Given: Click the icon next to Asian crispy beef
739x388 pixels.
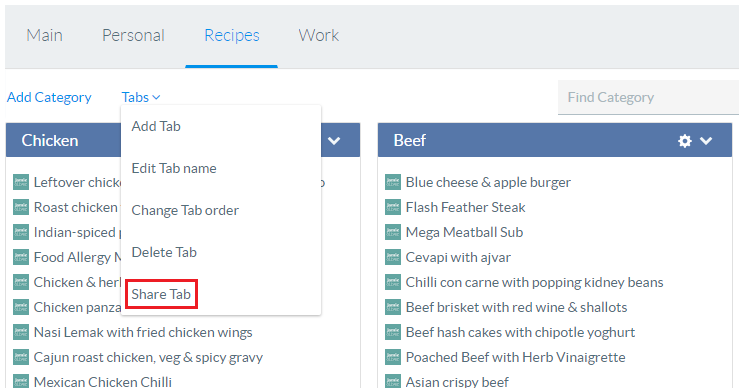Looking at the screenshot, I should [x=393, y=381].
